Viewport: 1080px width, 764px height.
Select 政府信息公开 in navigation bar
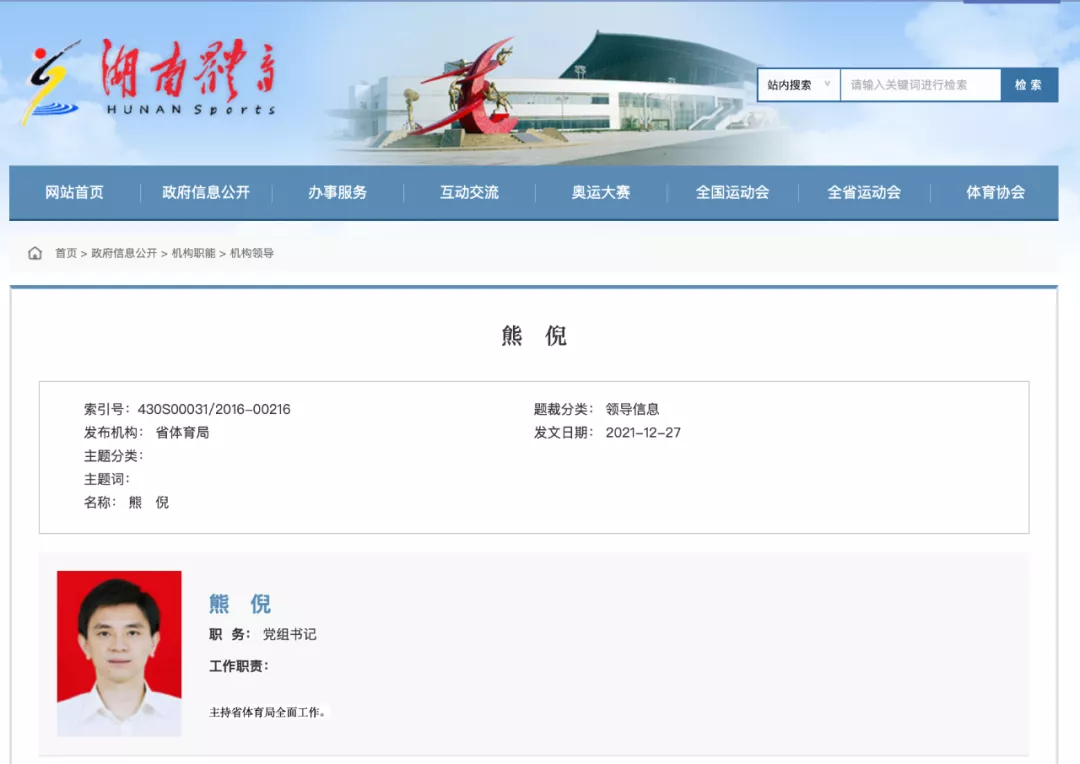[x=206, y=192]
